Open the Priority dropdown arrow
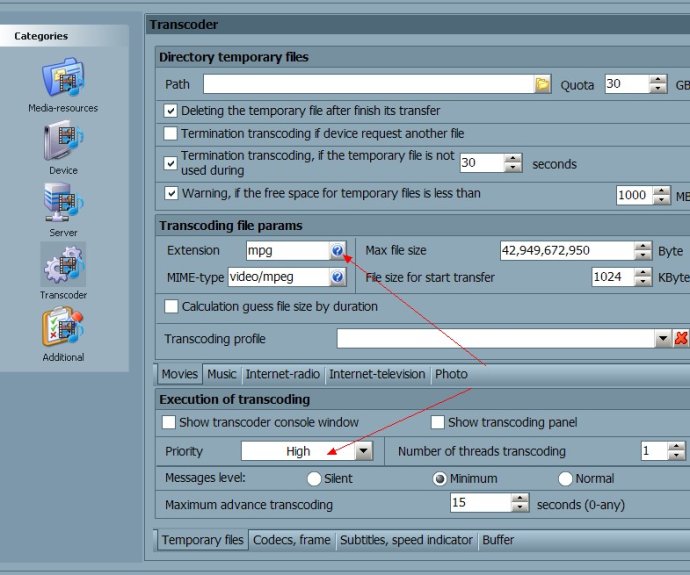Screen dimensions: 690x575 364,451
